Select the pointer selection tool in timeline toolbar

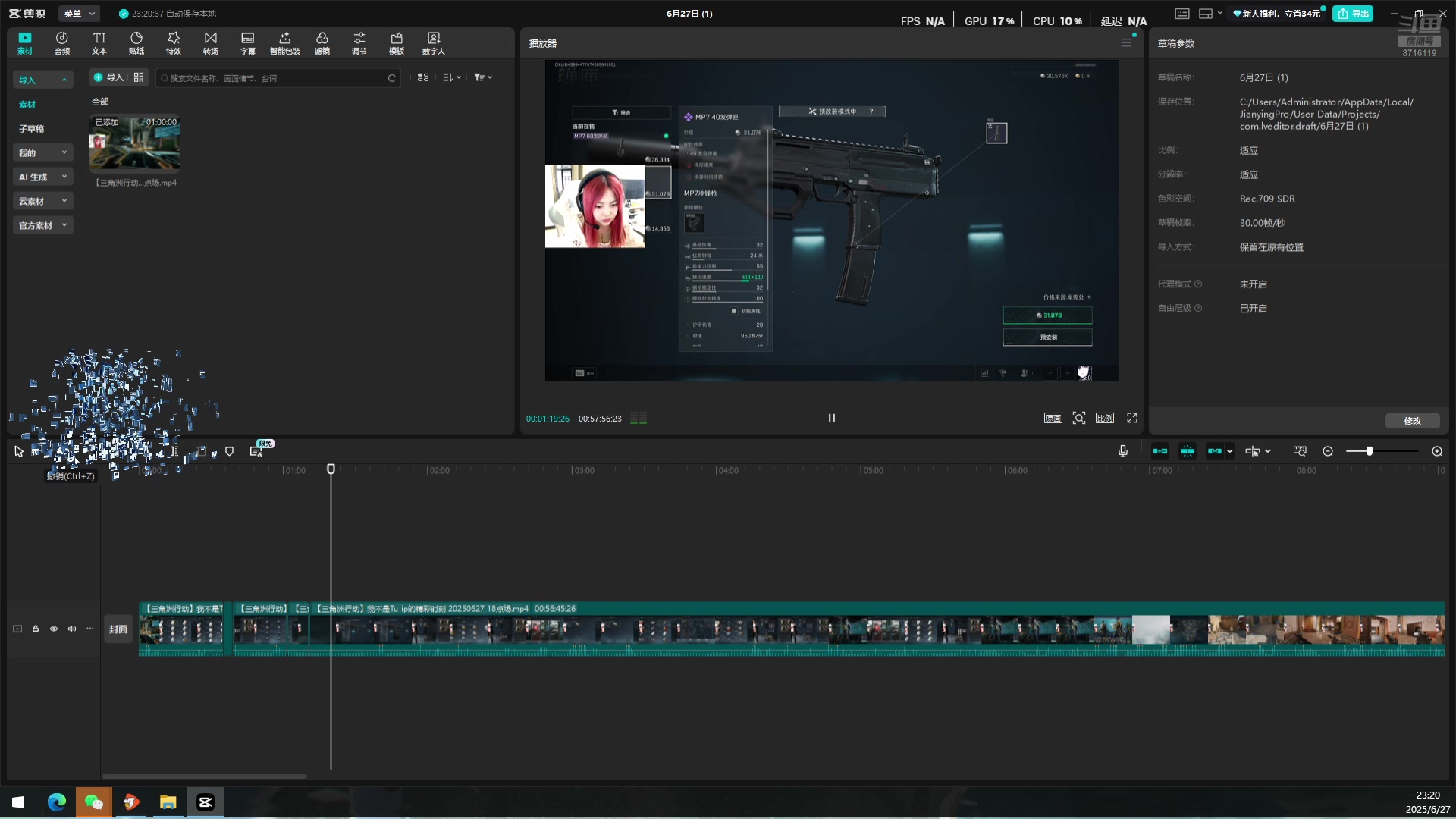point(19,451)
